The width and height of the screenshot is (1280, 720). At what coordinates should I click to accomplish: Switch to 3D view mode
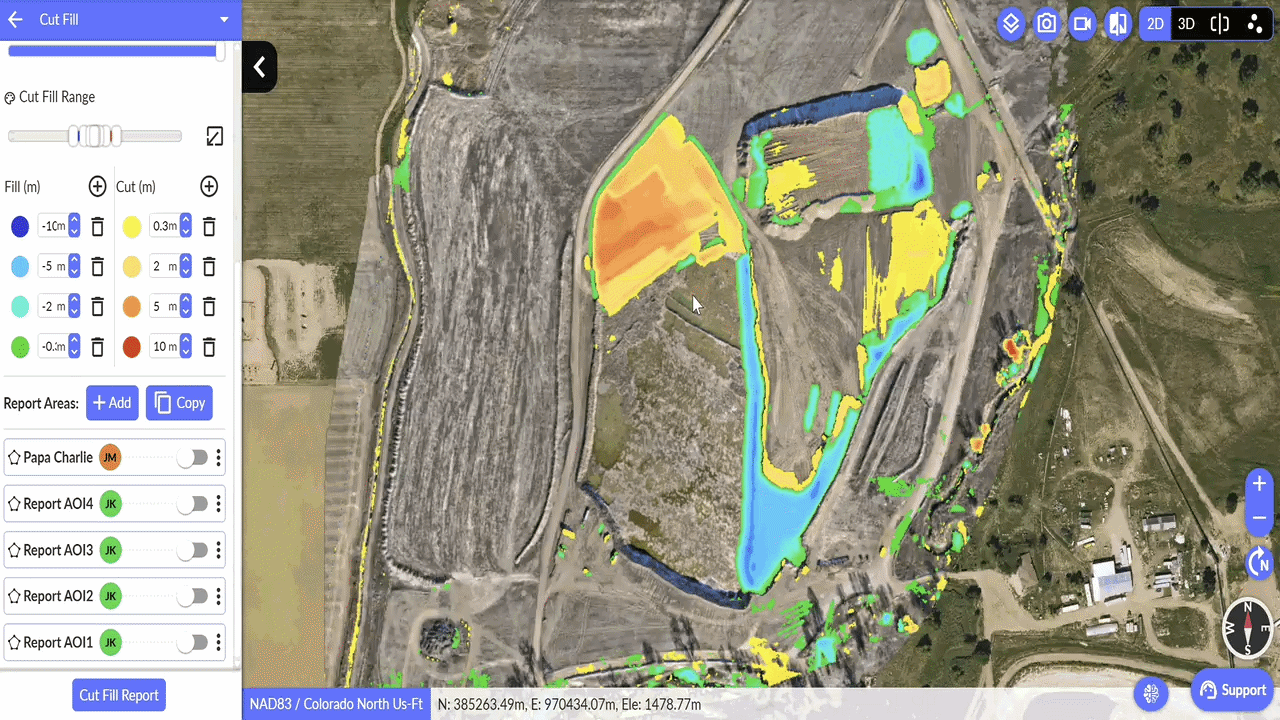(1186, 24)
